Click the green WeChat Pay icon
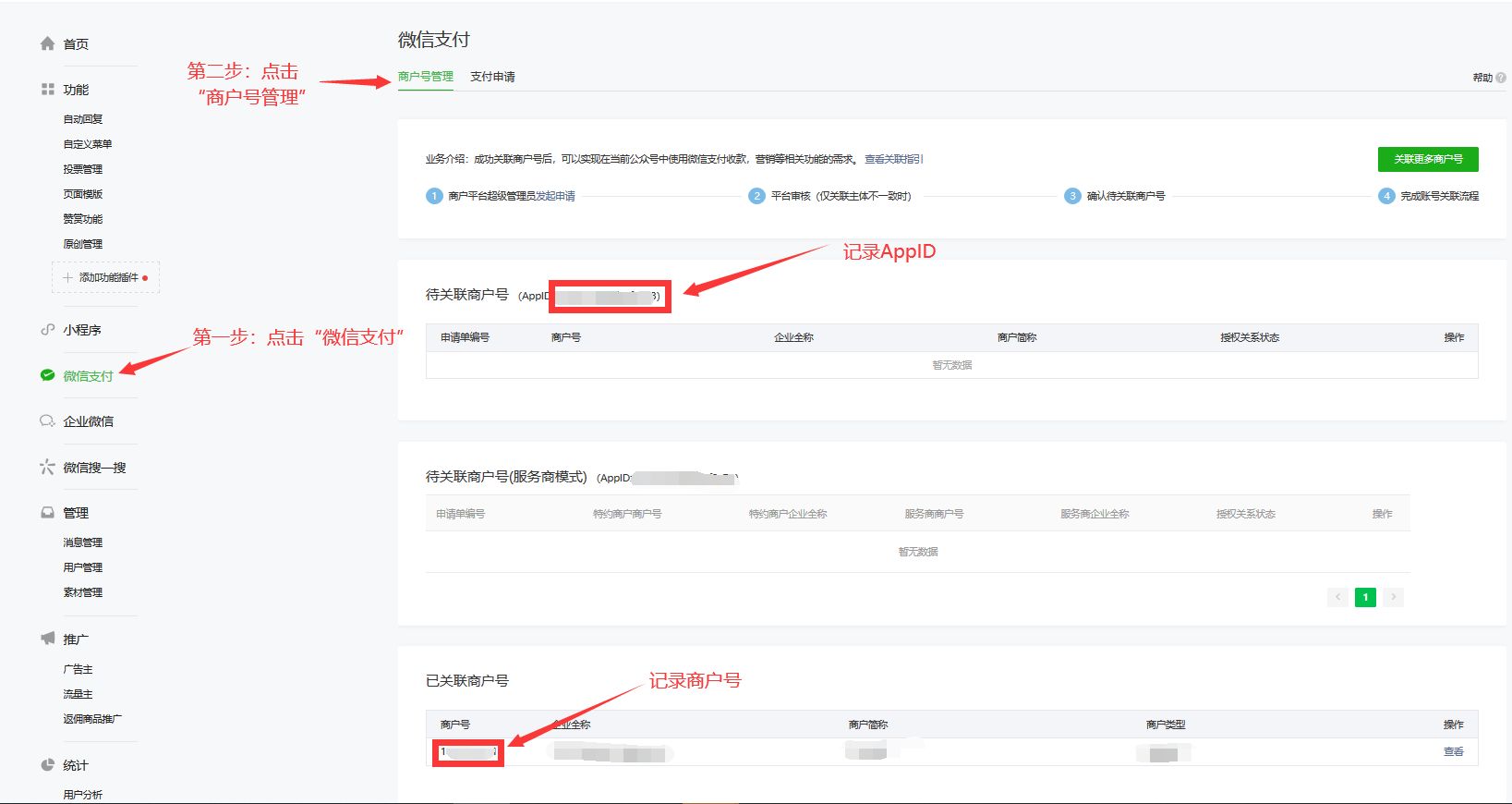Image resolution: width=1512 pixels, height=804 pixels. click(47, 375)
